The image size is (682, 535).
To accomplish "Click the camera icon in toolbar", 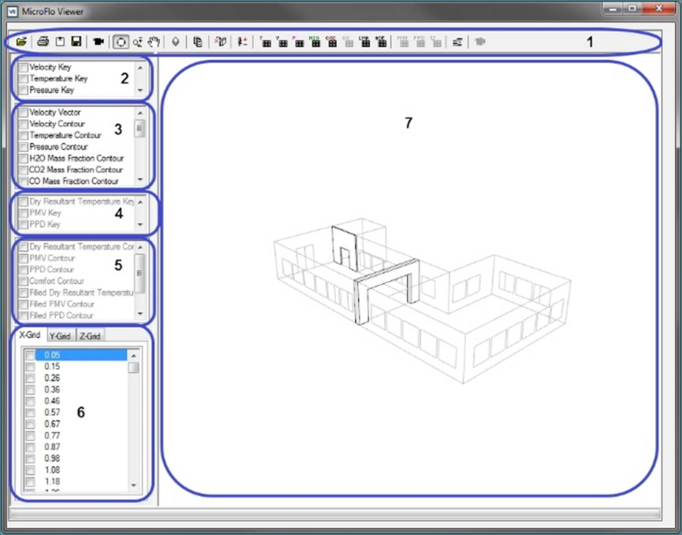I will pos(98,42).
